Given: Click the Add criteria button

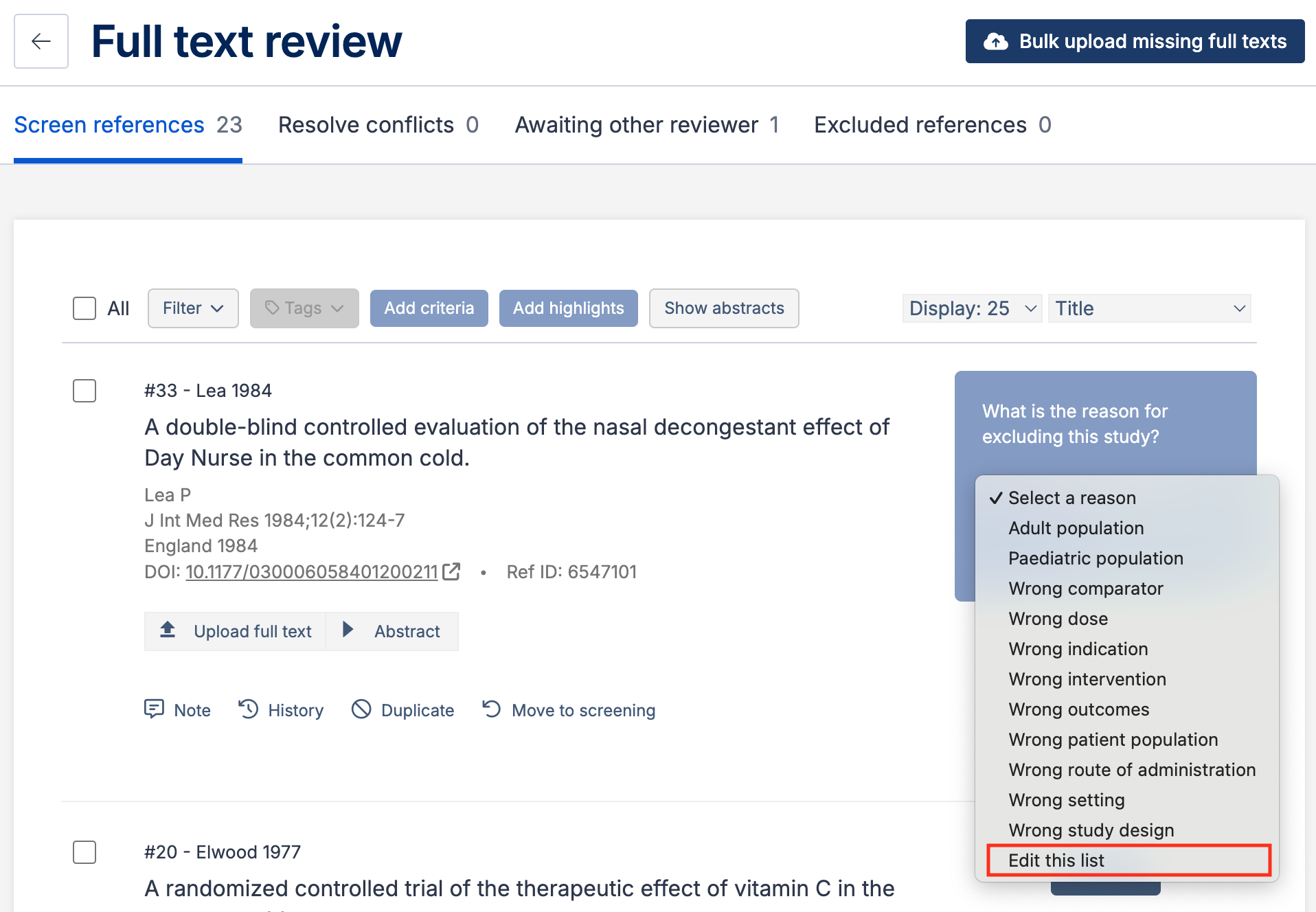Looking at the screenshot, I should pos(429,308).
